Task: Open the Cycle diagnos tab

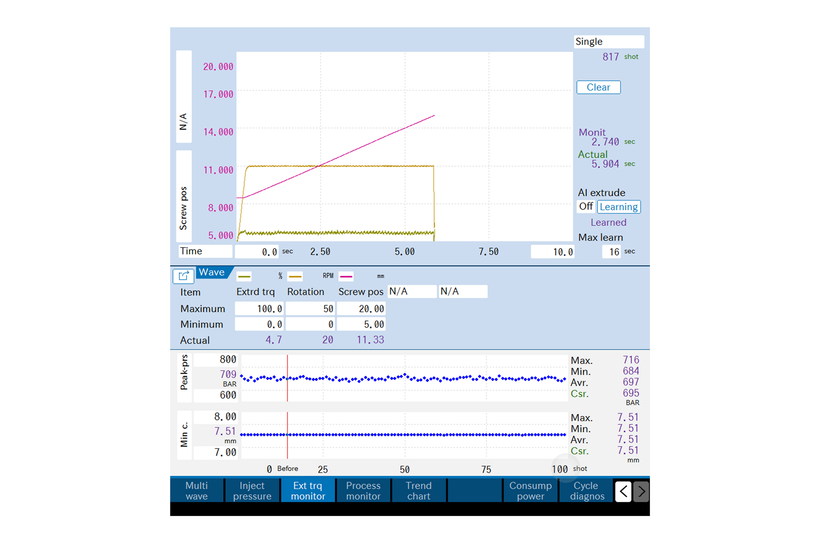Action: click(x=587, y=491)
